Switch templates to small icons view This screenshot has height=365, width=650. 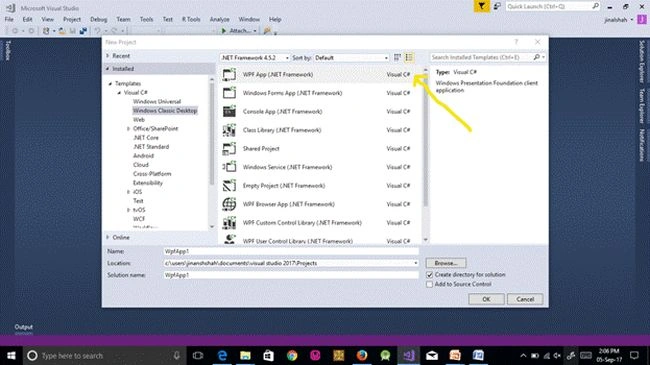pos(397,58)
